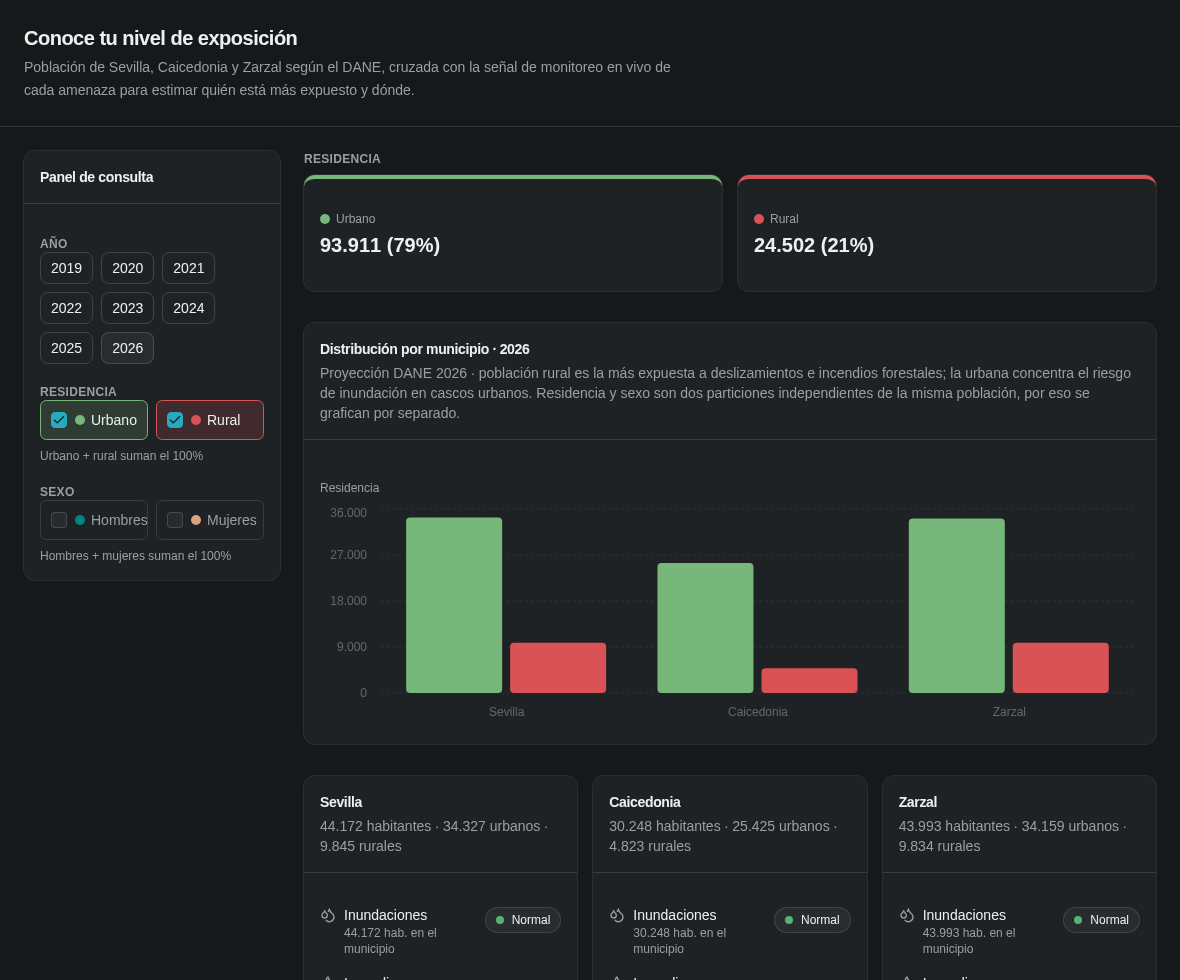Click "Distribución por municipio · 2026" heading
The image size is (1180, 980).
[x=424, y=349]
